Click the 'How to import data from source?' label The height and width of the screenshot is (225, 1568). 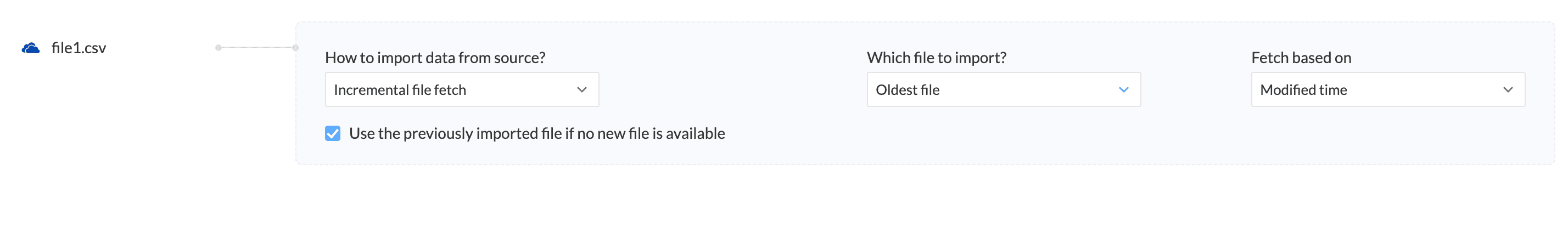(435, 58)
